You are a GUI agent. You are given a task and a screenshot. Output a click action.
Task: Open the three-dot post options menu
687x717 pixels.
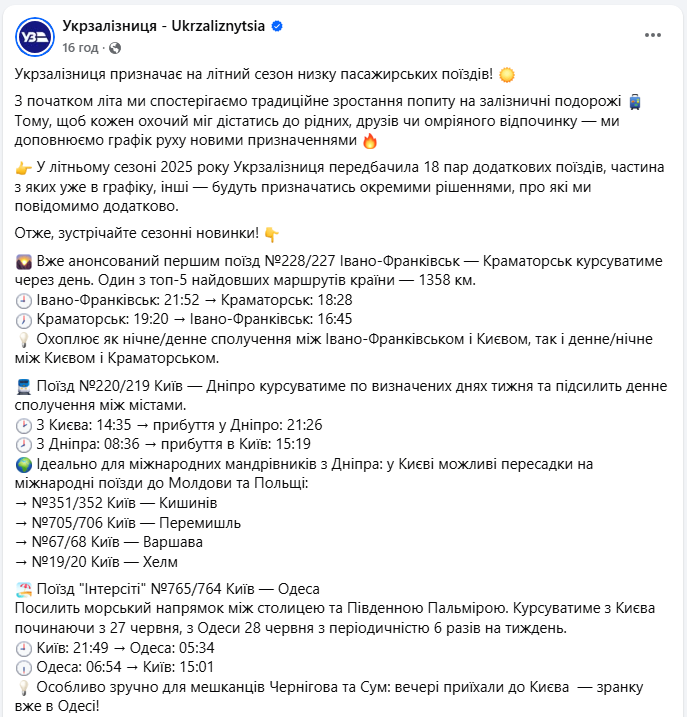pos(653,35)
